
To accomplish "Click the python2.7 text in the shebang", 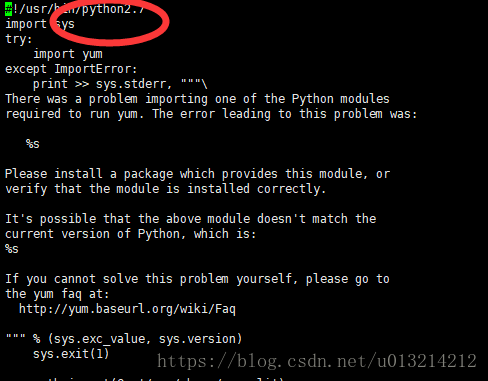I will [x=113, y=9].
